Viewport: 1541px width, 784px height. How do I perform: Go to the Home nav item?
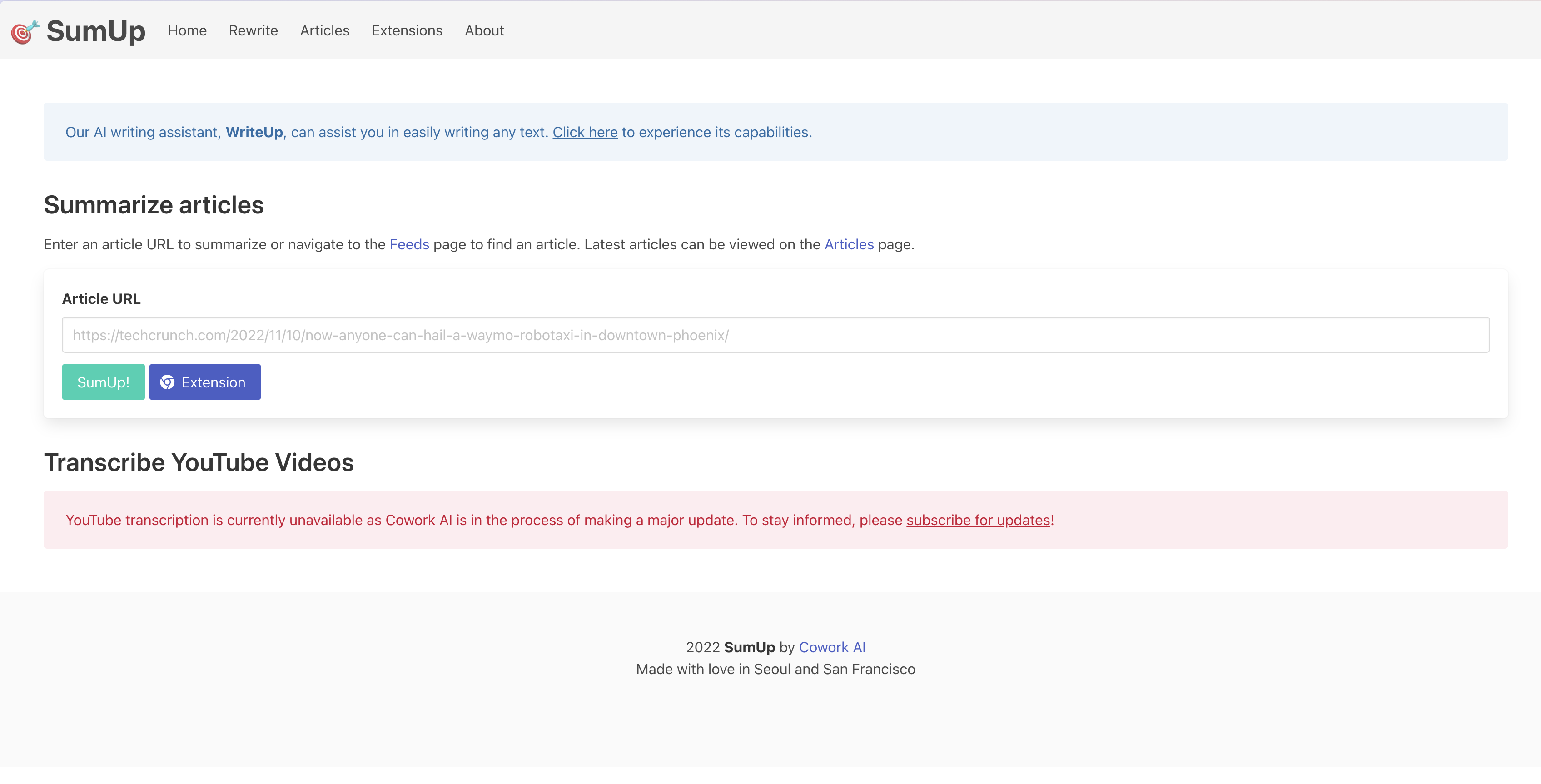187,30
